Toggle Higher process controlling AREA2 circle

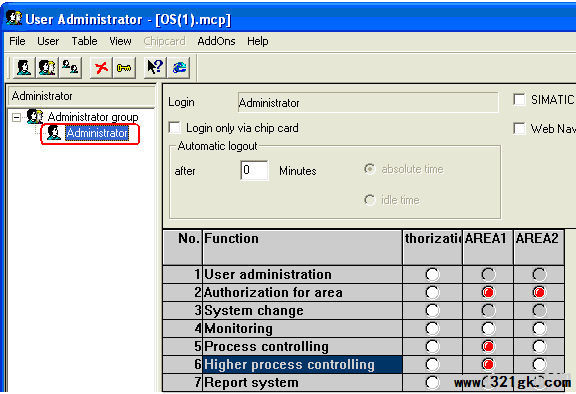click(539, 364)
